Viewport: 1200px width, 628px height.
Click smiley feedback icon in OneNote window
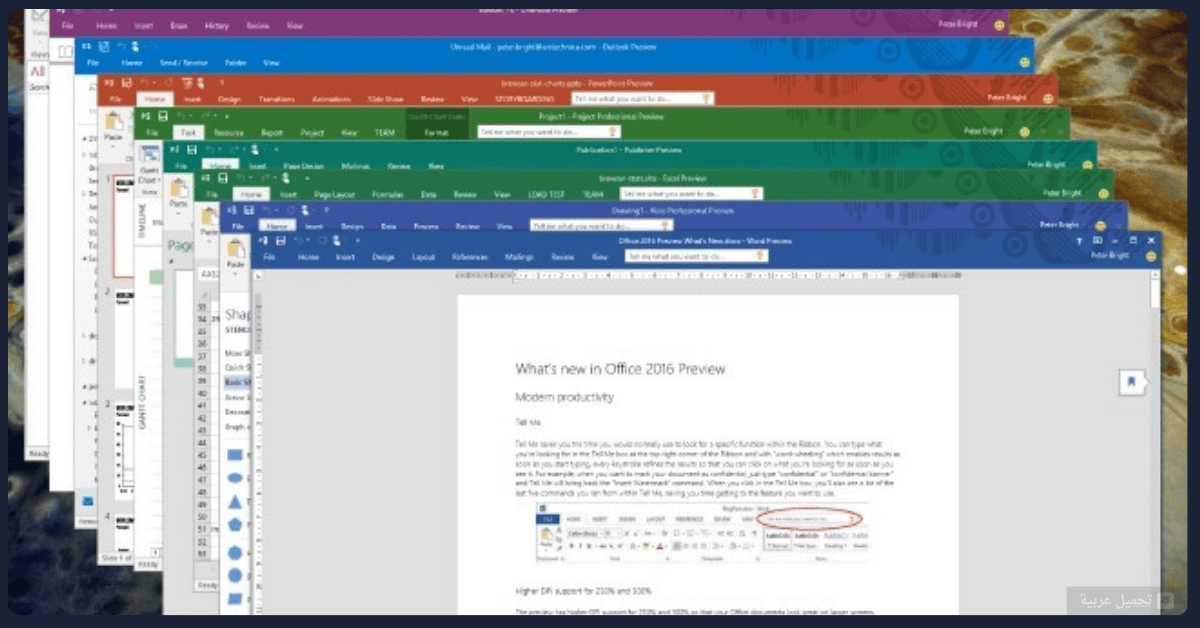(x=999, y=23)
